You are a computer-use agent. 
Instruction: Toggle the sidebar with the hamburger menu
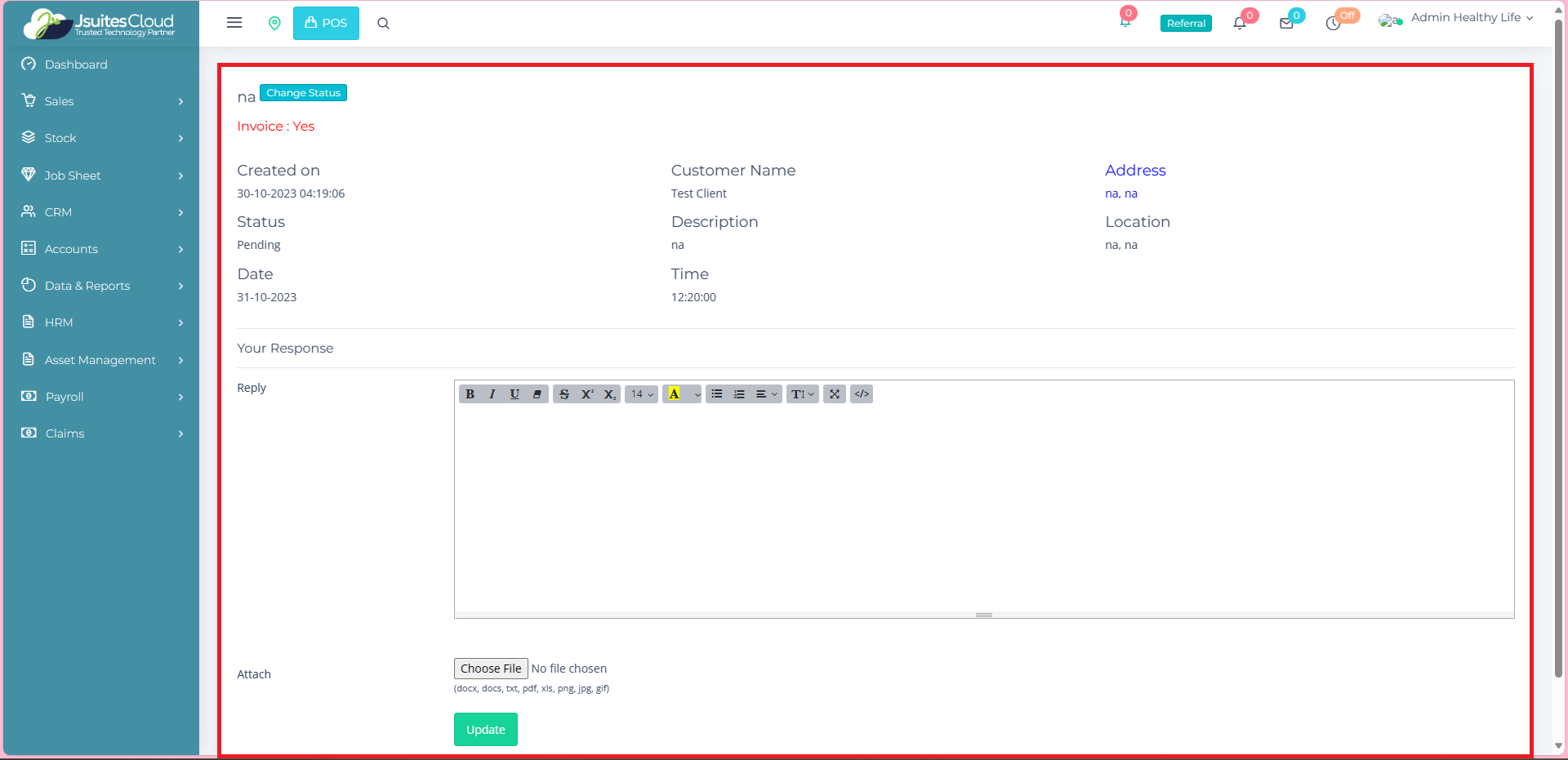[234, 23]
